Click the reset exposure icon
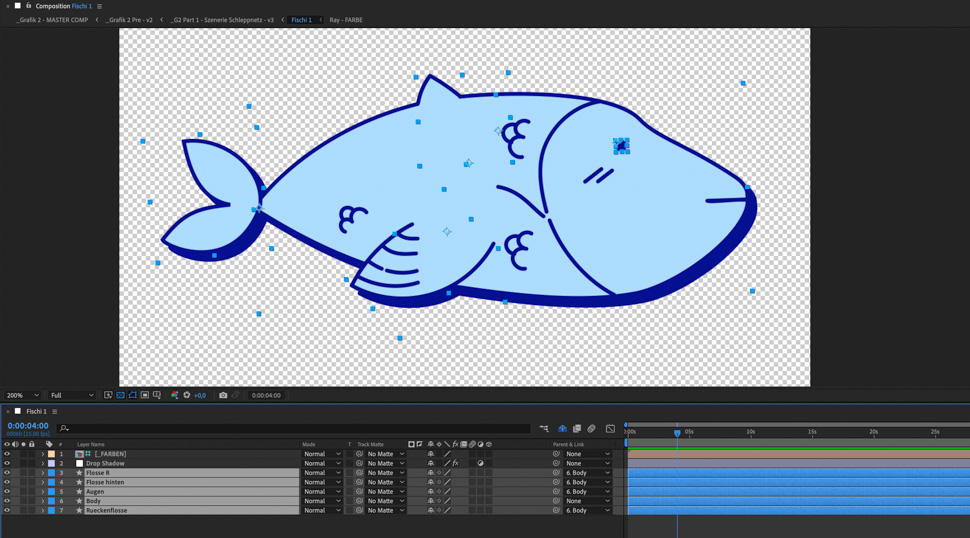The width and height of the screenshot is (970, 538). click(187, 395)
